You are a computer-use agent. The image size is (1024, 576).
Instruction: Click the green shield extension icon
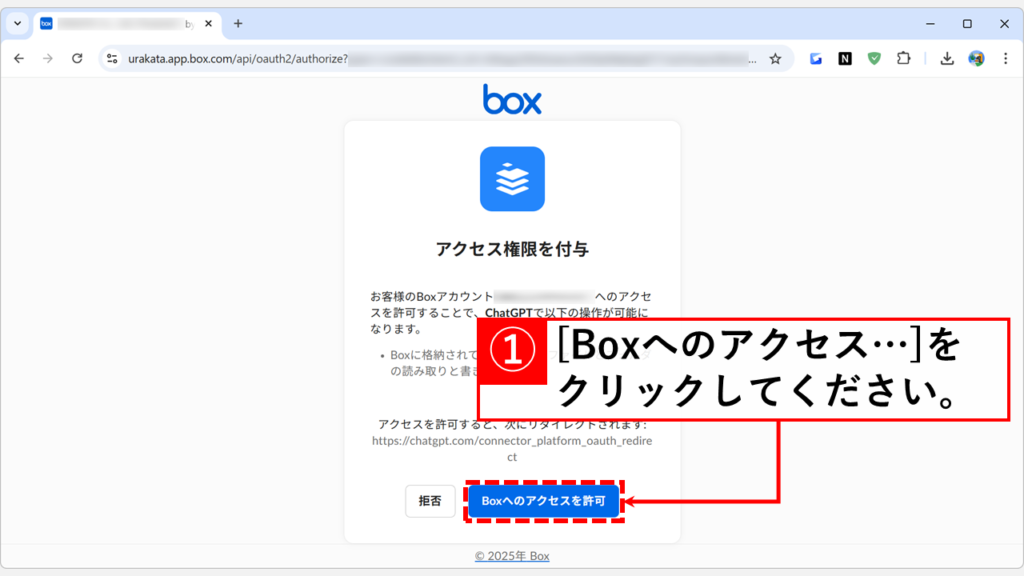pos(874,59)
